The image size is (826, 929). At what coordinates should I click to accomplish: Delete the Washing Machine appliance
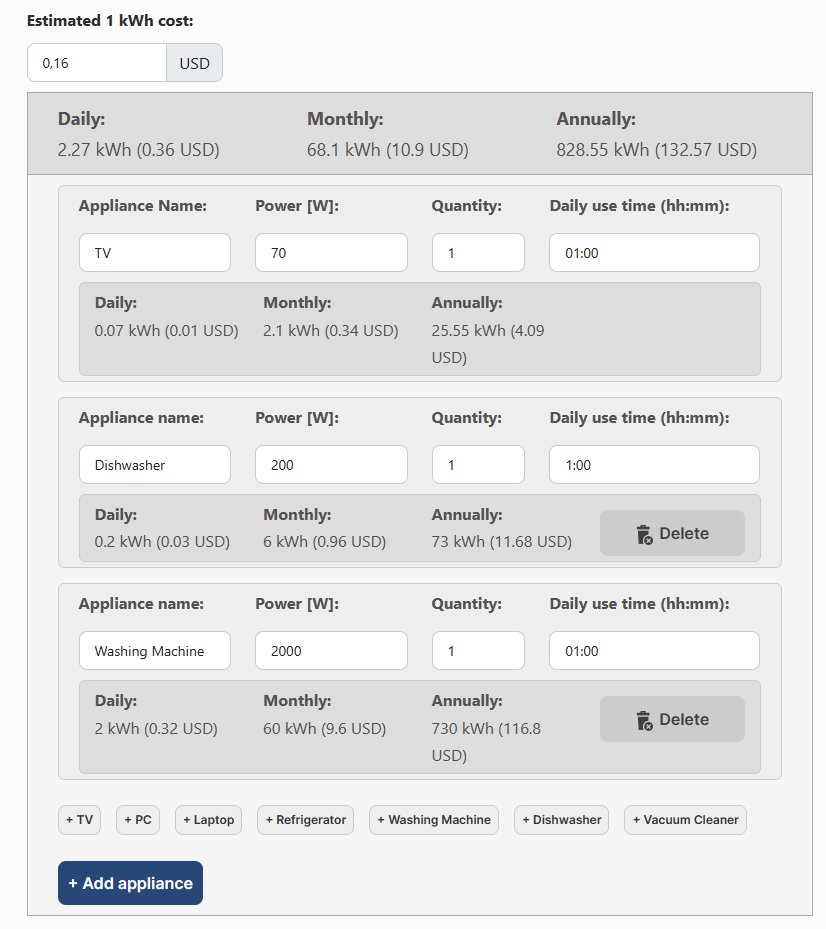coord(672,719)
